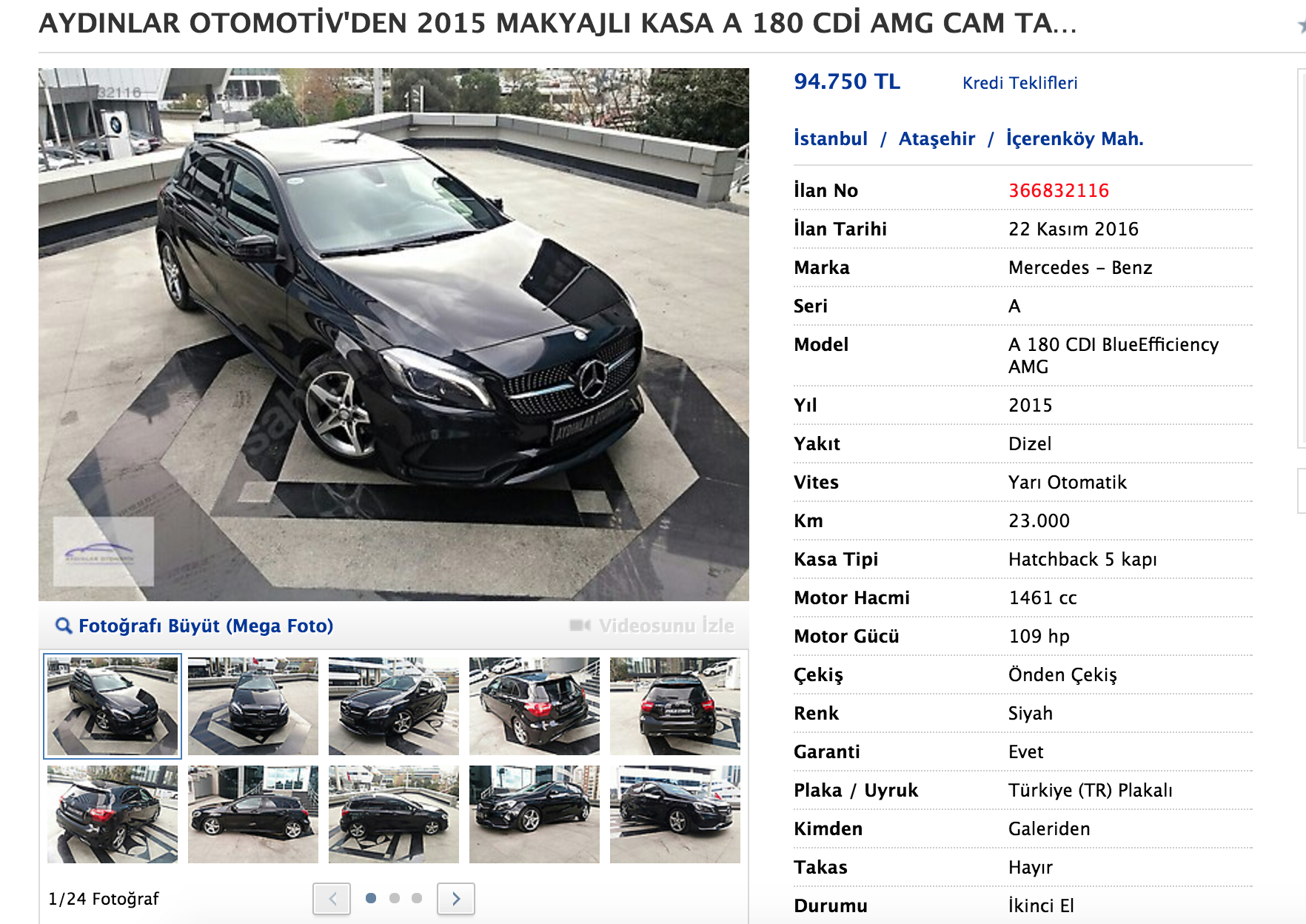
Task: Select the second gallery page dot
Action: click(394, 898)
